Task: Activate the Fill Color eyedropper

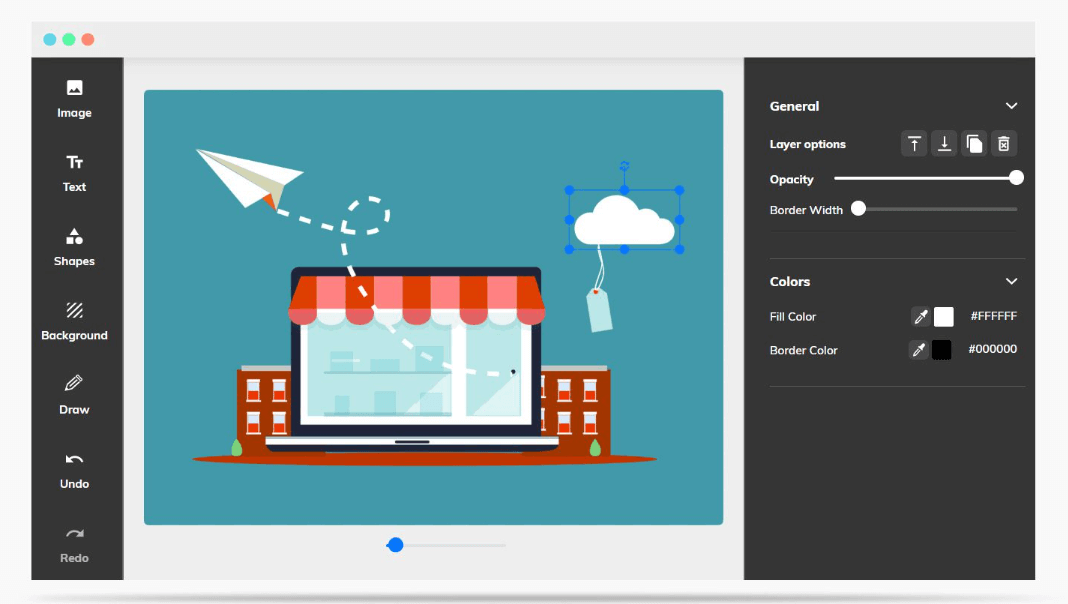Action: pos(919,316)
